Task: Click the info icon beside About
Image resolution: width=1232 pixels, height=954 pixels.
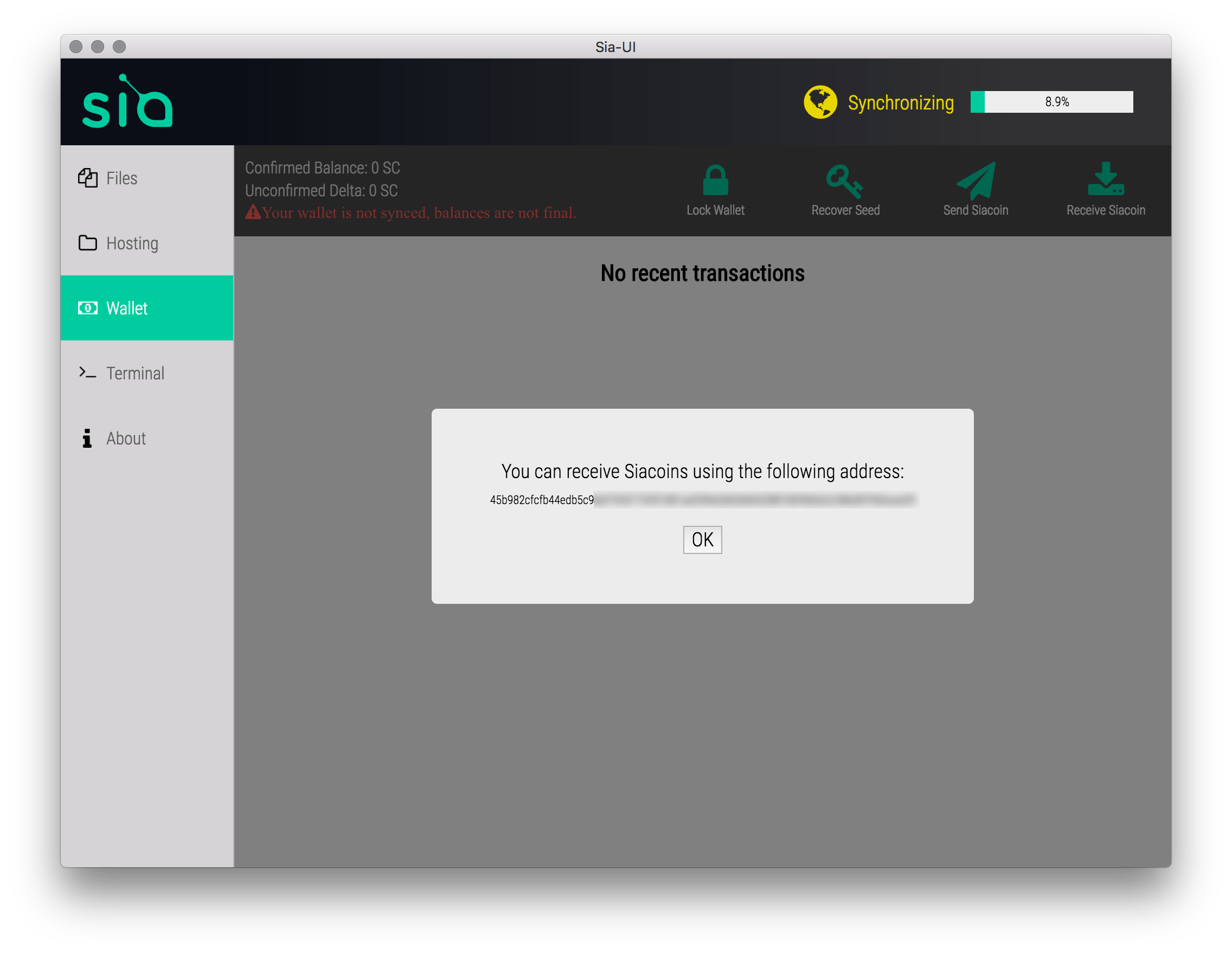Action: pyautogui.click(x=87, y=438)
